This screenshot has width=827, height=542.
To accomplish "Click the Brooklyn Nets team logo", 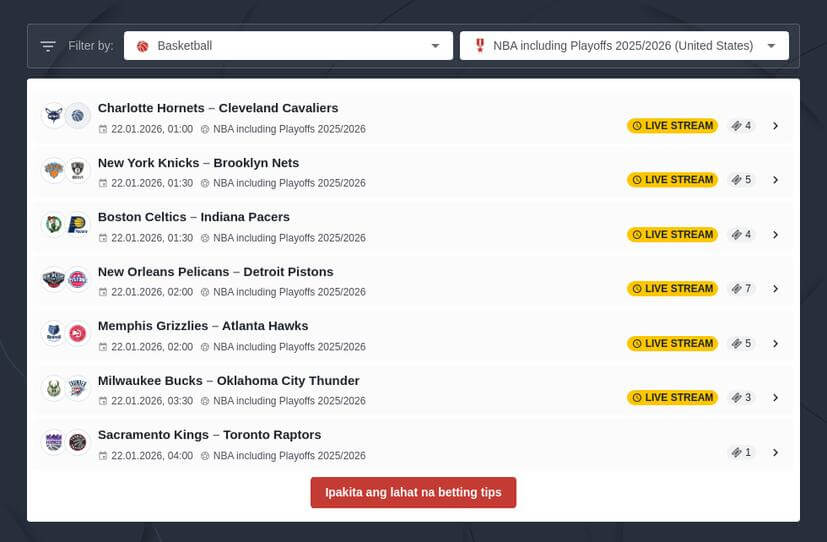I will (78, 170).
